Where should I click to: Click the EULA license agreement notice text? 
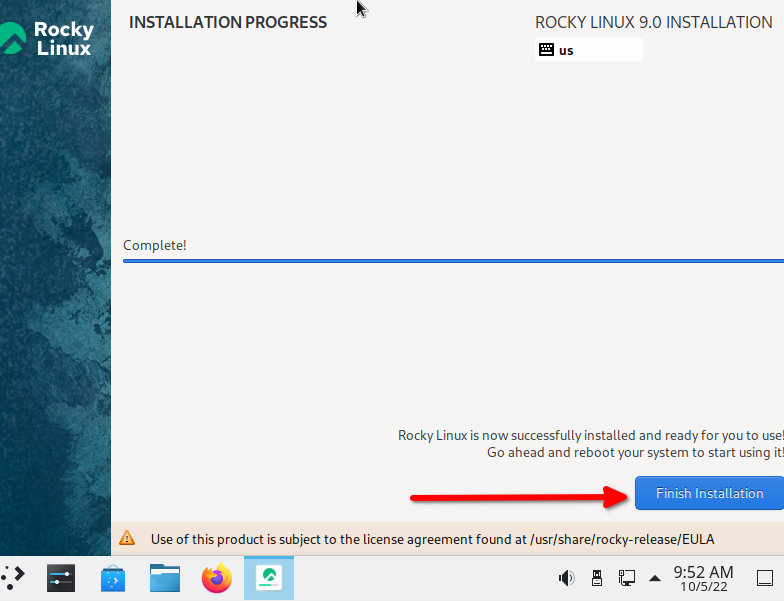432,539
